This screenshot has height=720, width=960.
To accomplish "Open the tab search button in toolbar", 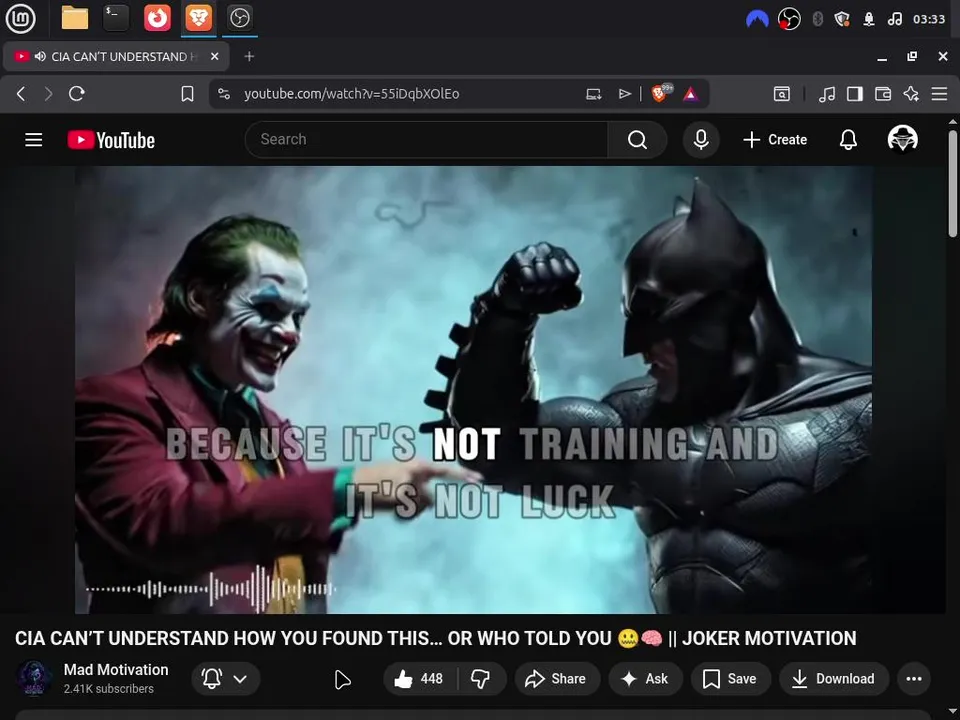I will [x=782, y=94].
